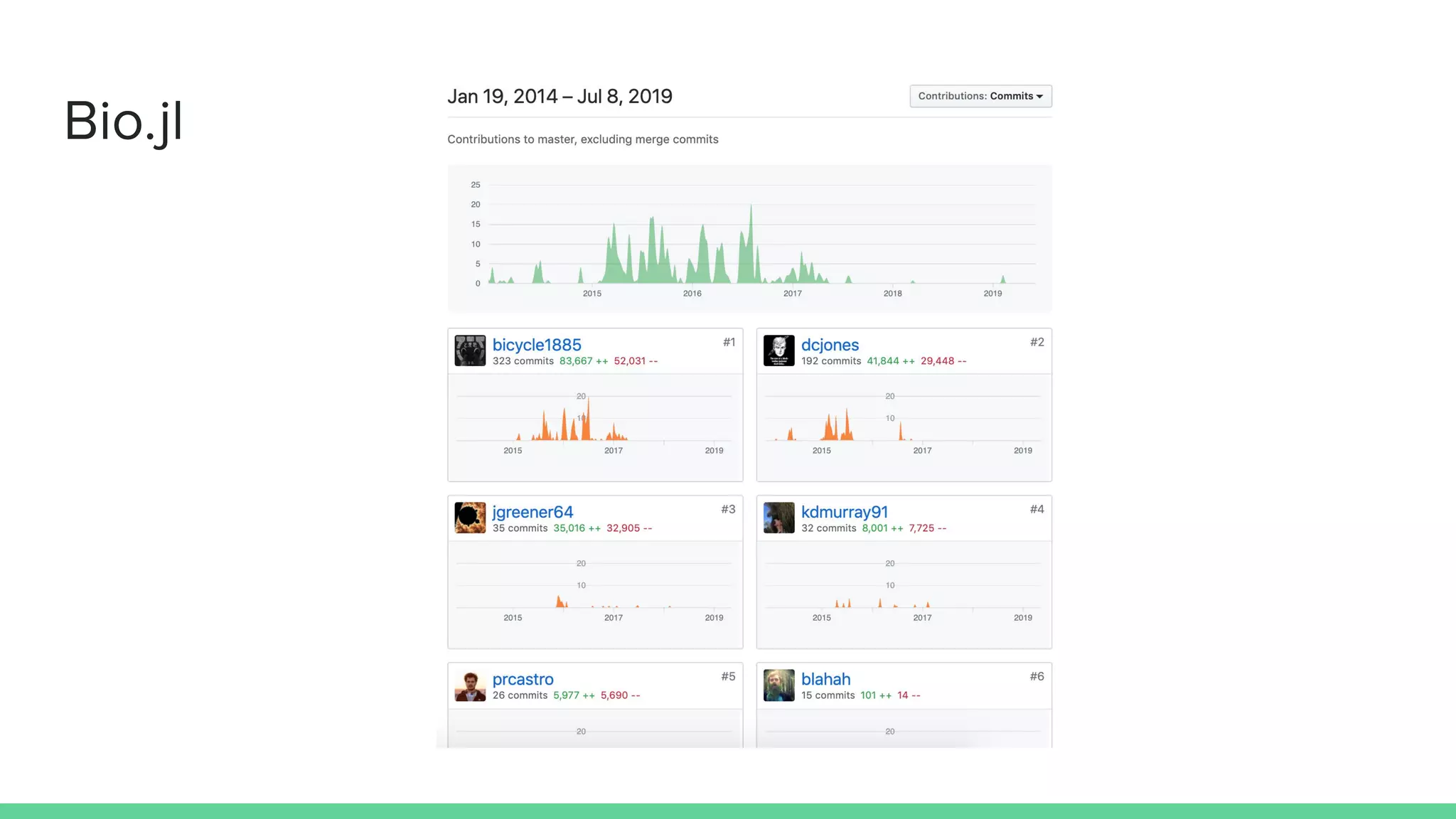Open the prcastro profile link
The width and height of the screenshot is (1456, 819).
(x=523, y=679)
